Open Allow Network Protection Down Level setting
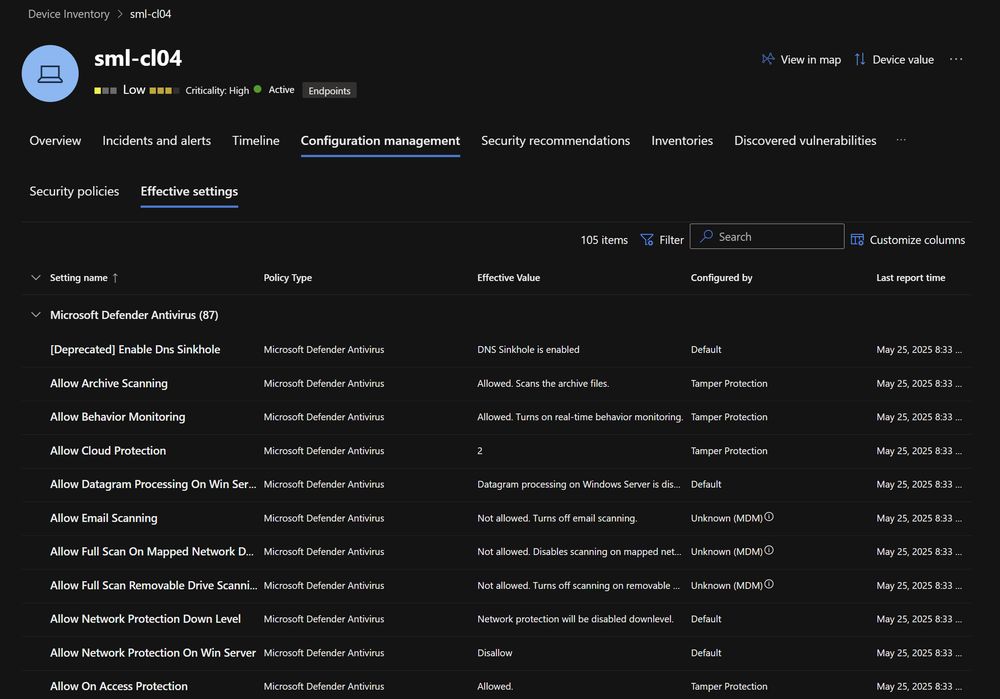The width and height of the screenshot is (1000, 699). click(x=145, y=619)
